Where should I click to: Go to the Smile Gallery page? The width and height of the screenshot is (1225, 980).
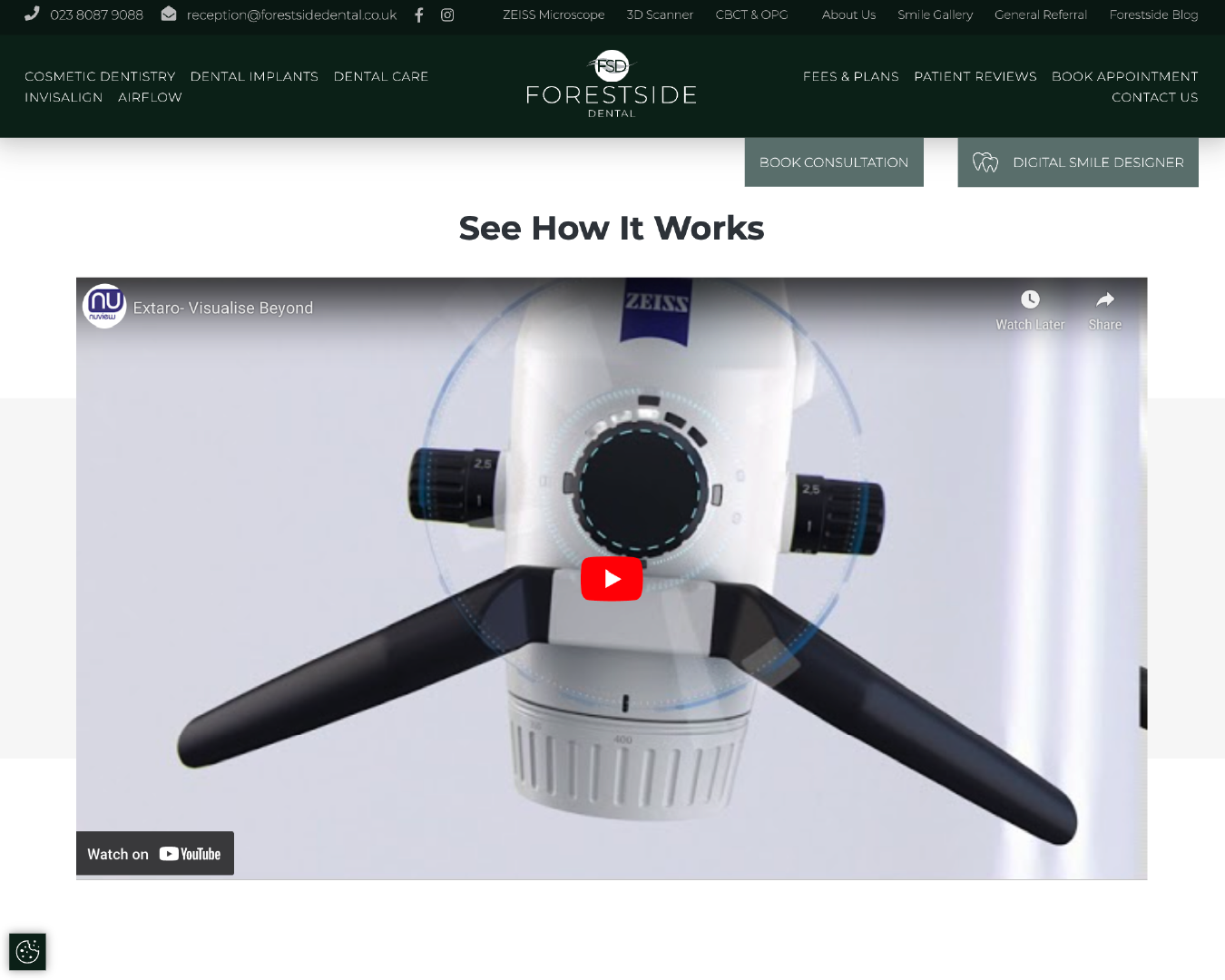pyautogui.click(x=935, y=15)
